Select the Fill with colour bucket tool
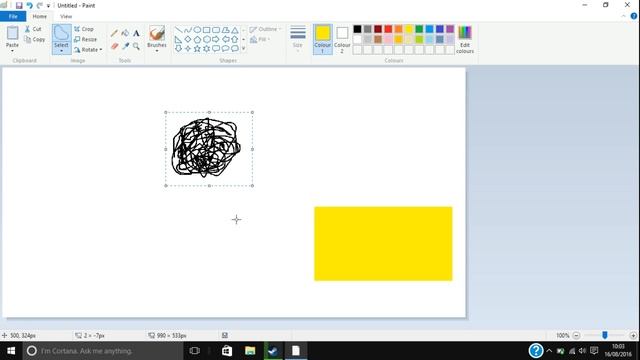 tap(125, 33)
